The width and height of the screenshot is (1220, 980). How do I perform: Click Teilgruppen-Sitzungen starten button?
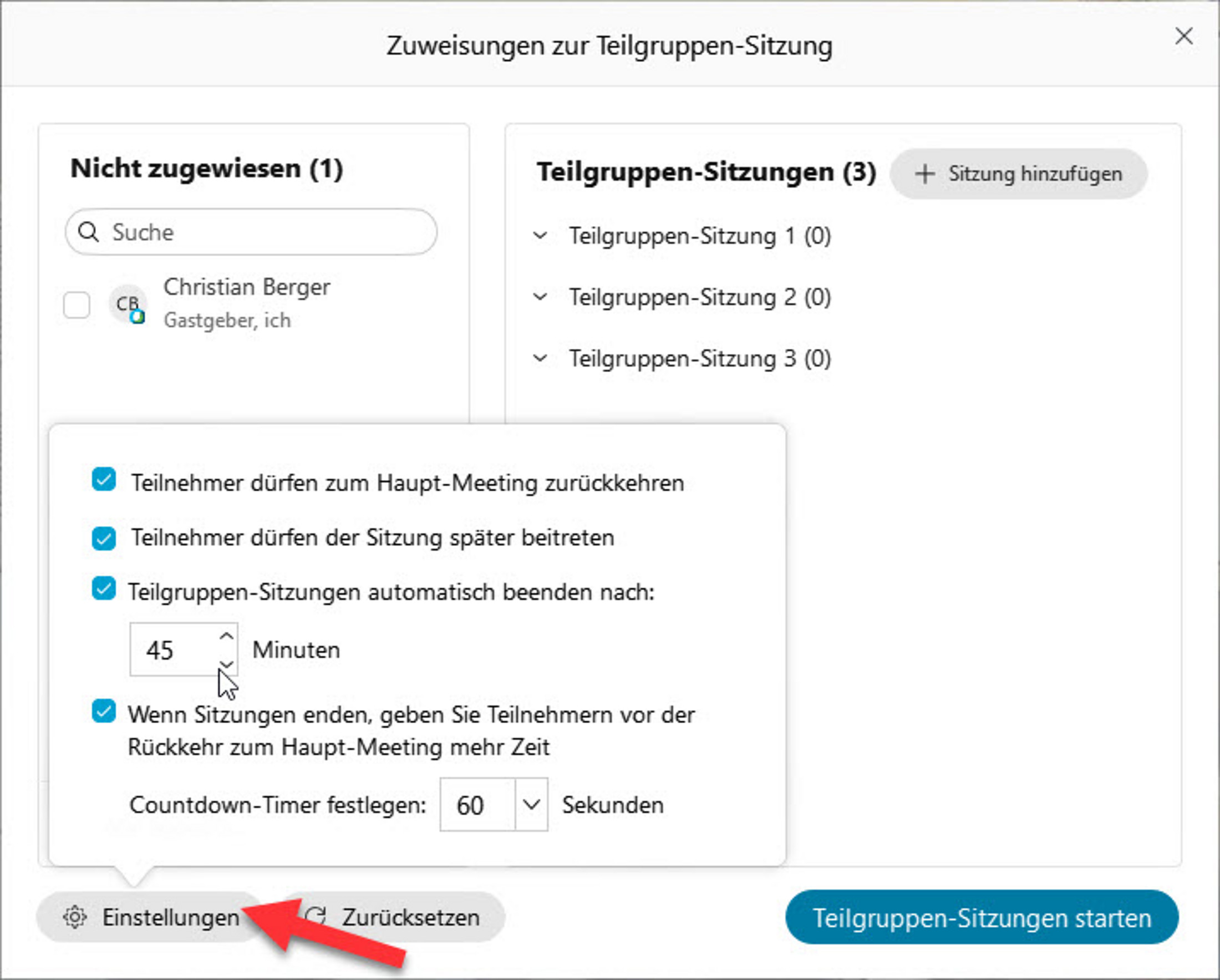click(982, 917)
